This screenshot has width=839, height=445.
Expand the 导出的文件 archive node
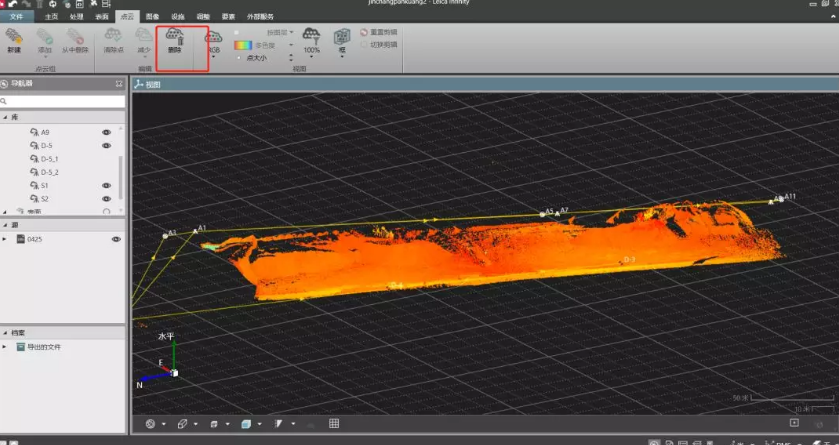6,346
